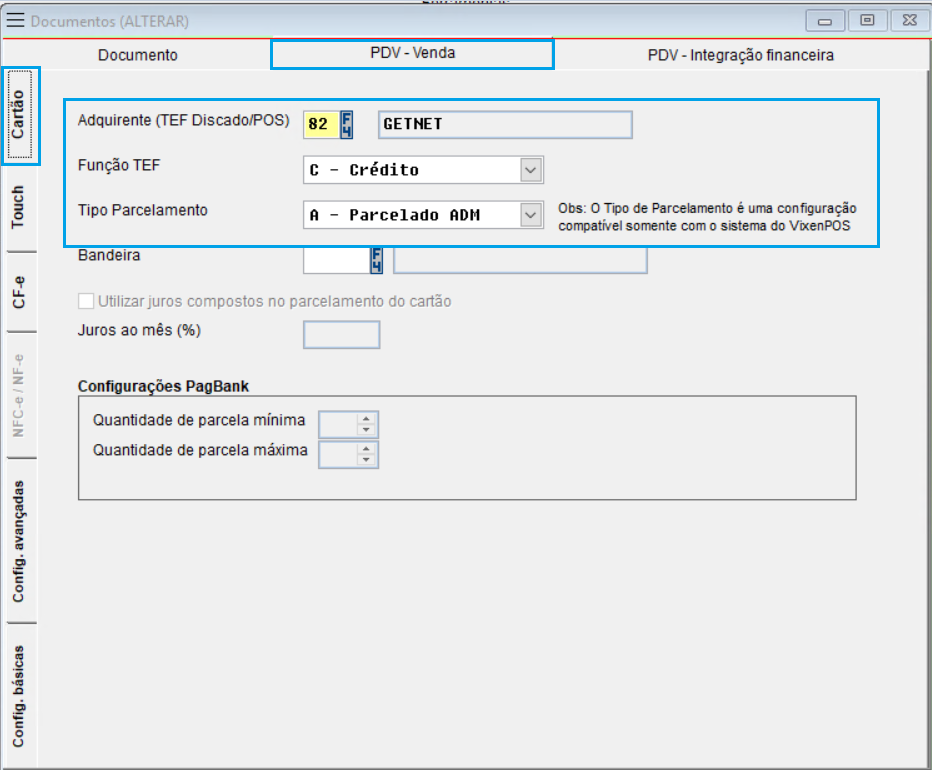The image size is (932, 770).
Task: Decrease the quantidade de parcela máxima
Action: pos(367,461)
